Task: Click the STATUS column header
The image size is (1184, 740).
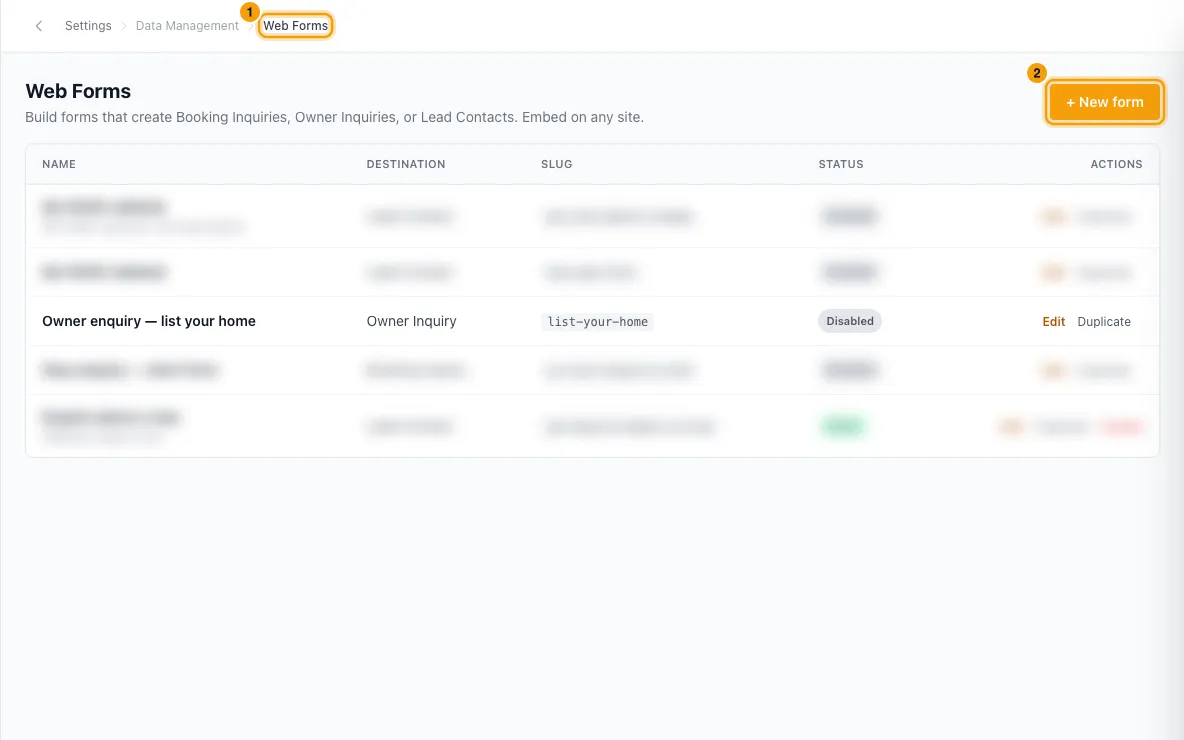Action: pyautogui.click(x=840, y=164)
